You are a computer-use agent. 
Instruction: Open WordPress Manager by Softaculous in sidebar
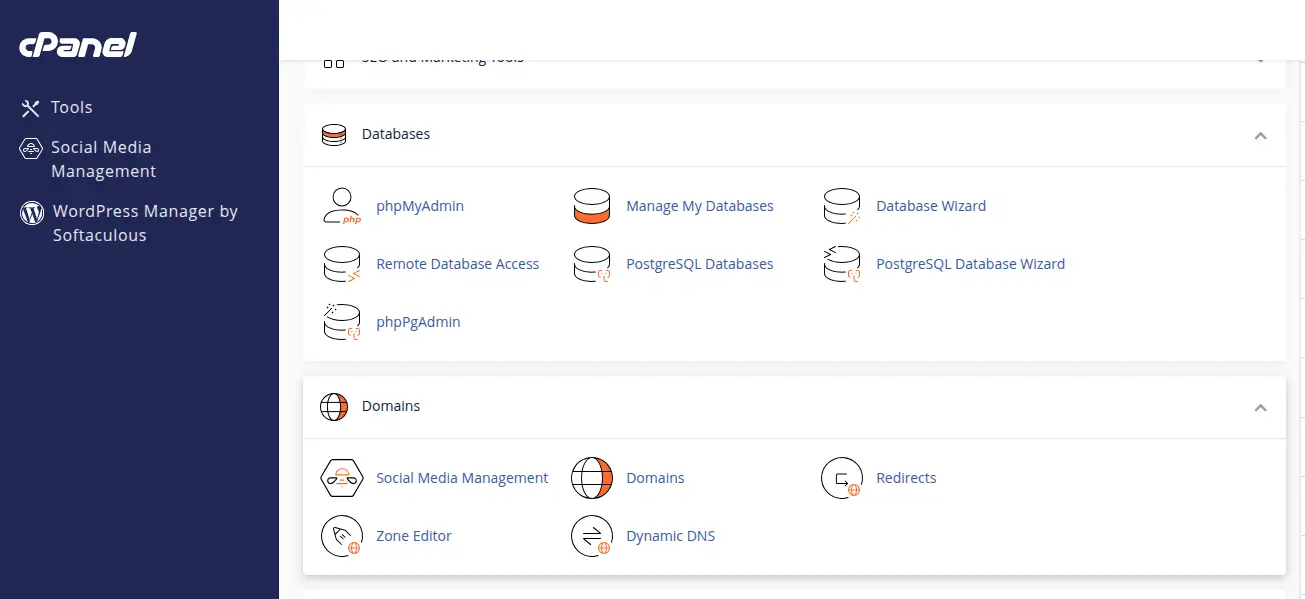[145, 224]
